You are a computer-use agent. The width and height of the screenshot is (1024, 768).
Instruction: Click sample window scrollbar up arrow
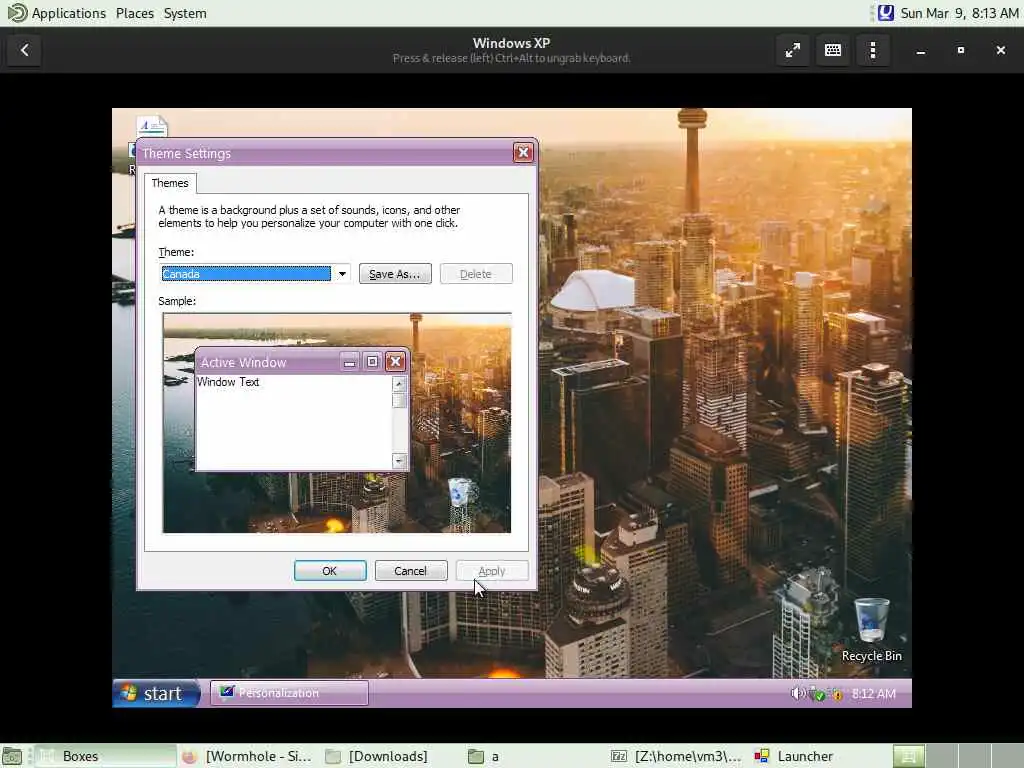(x=399, y=383)
